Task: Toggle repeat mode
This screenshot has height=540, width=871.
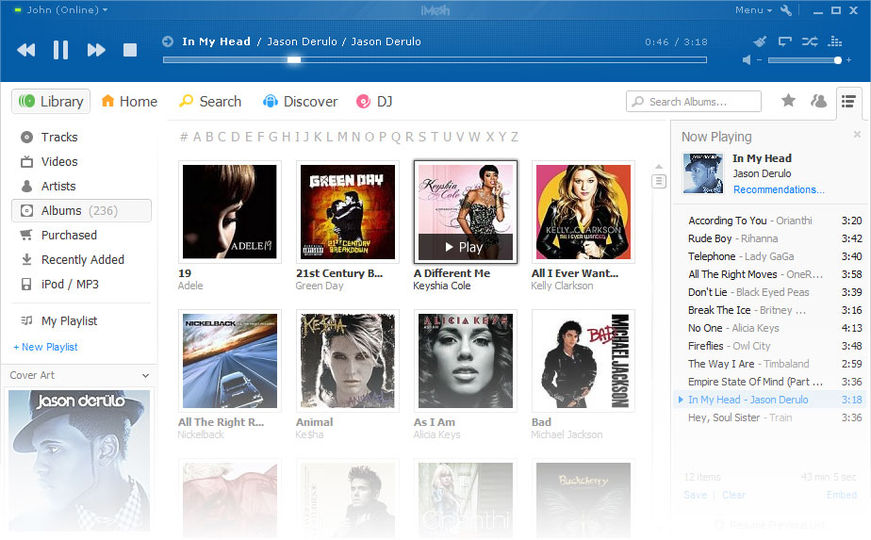Action: [x=784, y=41]
